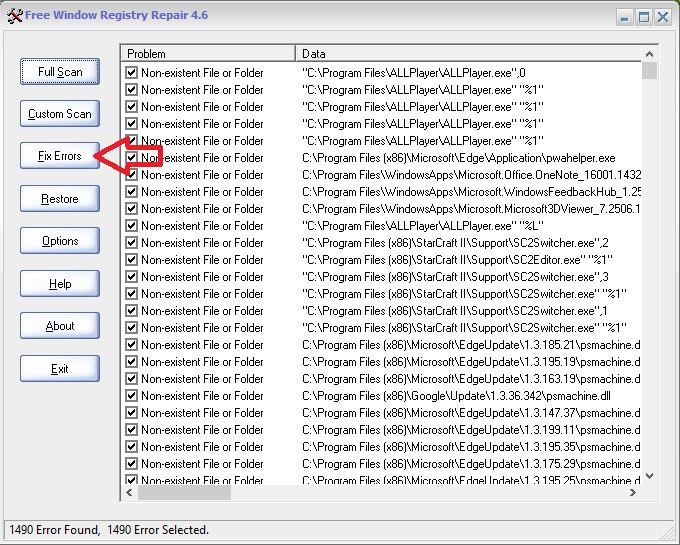This screenshot has height=545, width=680.
Task: Click the app icon in title bar
Action: (x=13, y=16)
